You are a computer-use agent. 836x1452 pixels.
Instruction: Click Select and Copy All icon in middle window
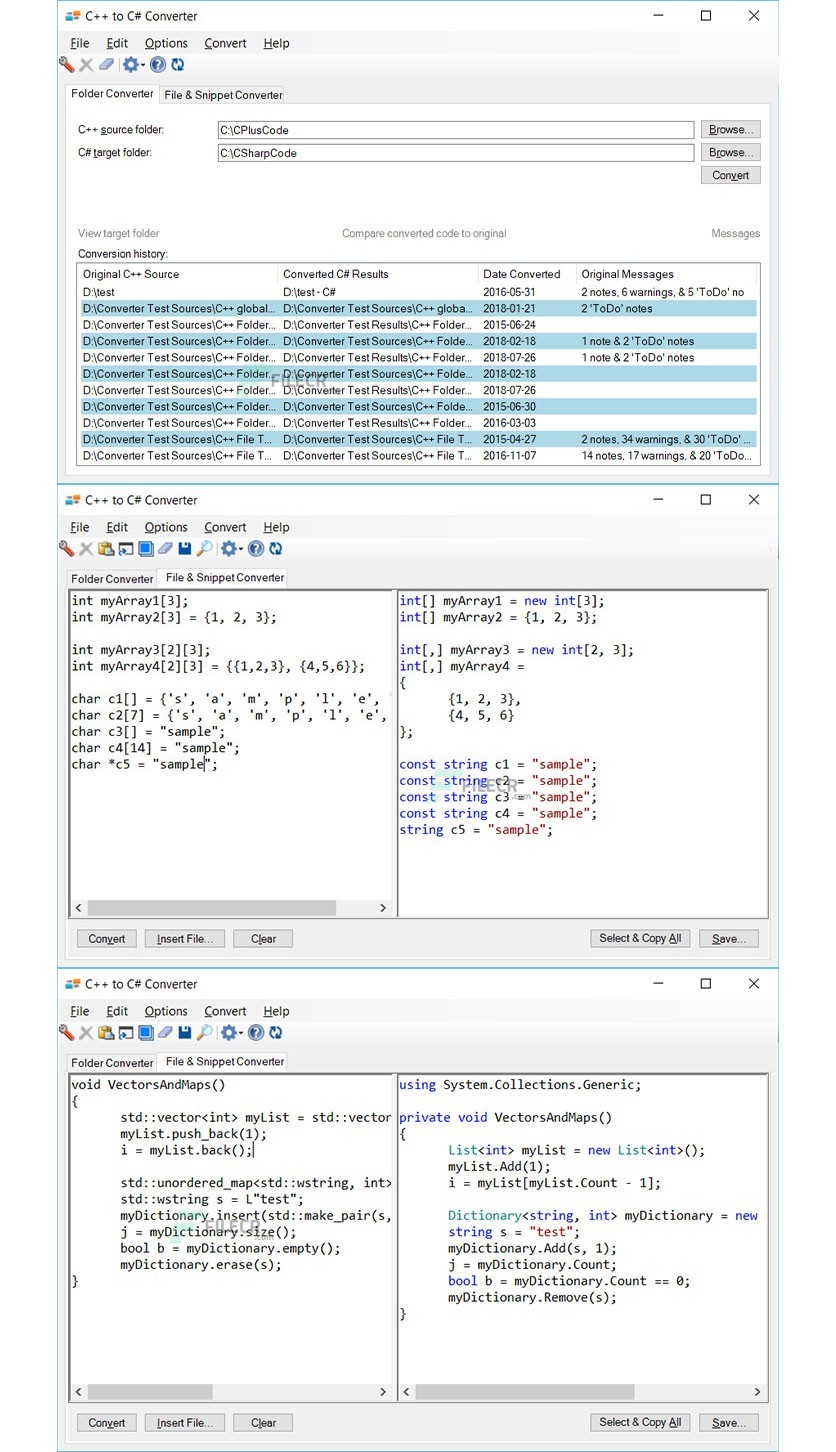(145, 549)
